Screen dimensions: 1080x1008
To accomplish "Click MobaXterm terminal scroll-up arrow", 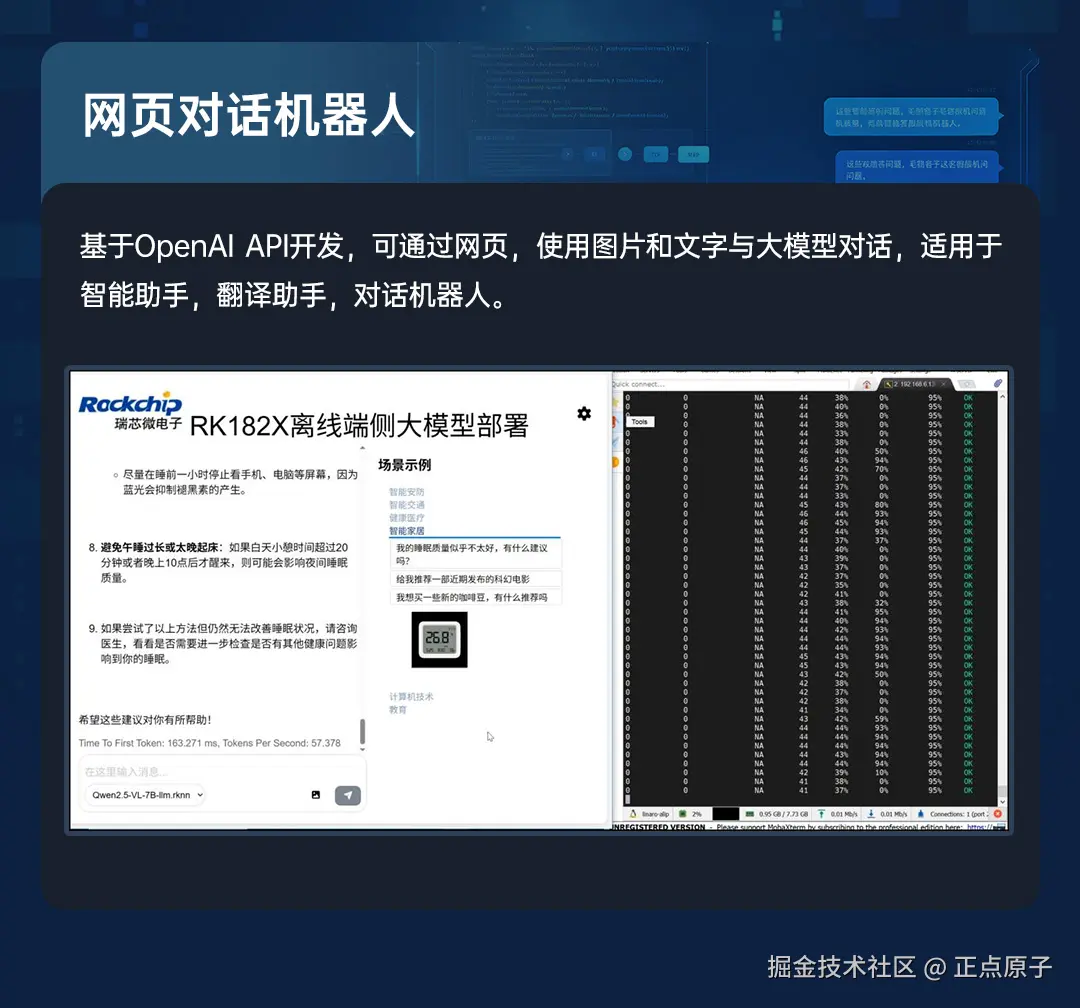I will 1002,397.
